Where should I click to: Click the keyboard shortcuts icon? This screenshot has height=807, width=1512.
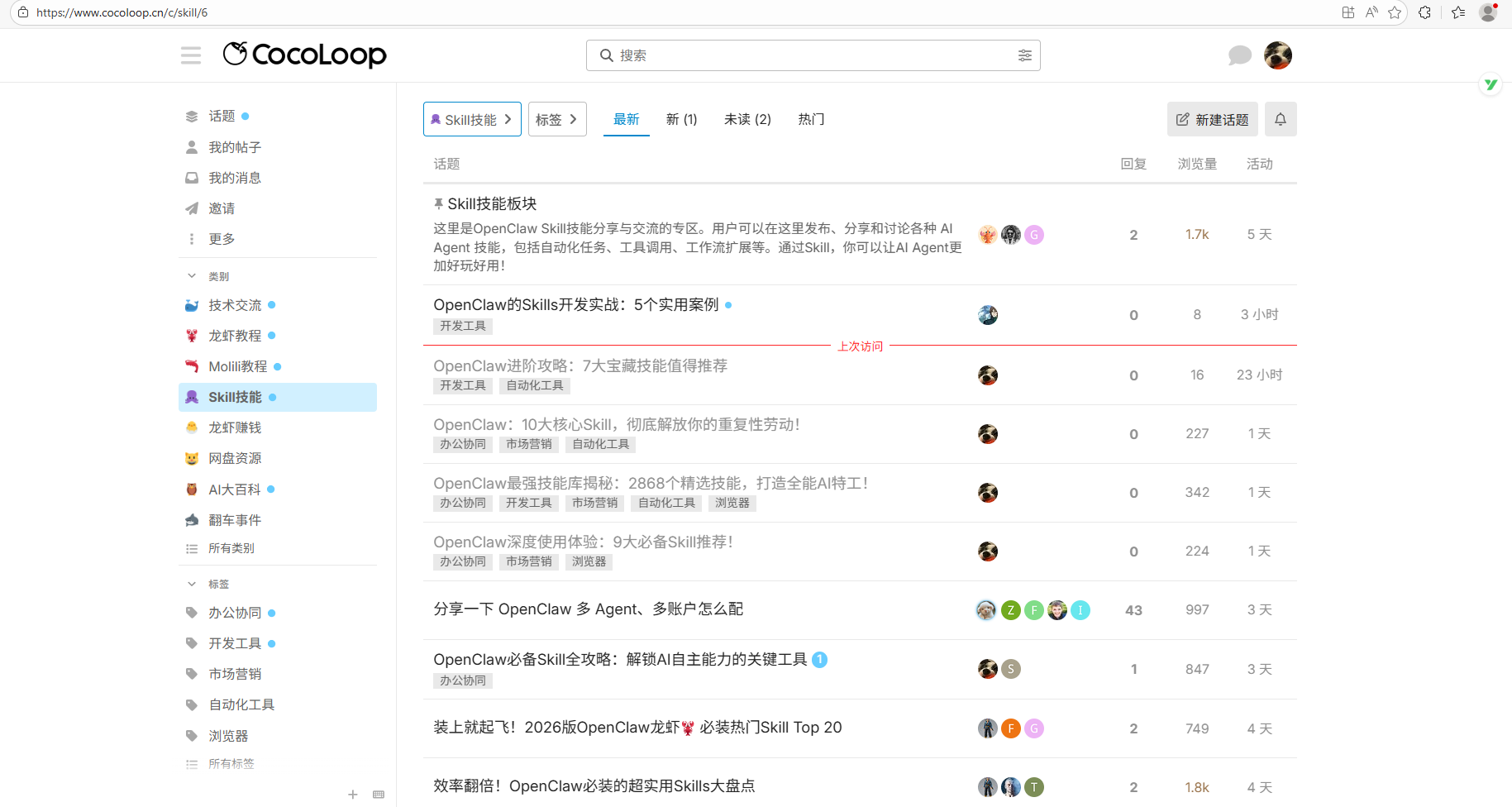[379, 795]
